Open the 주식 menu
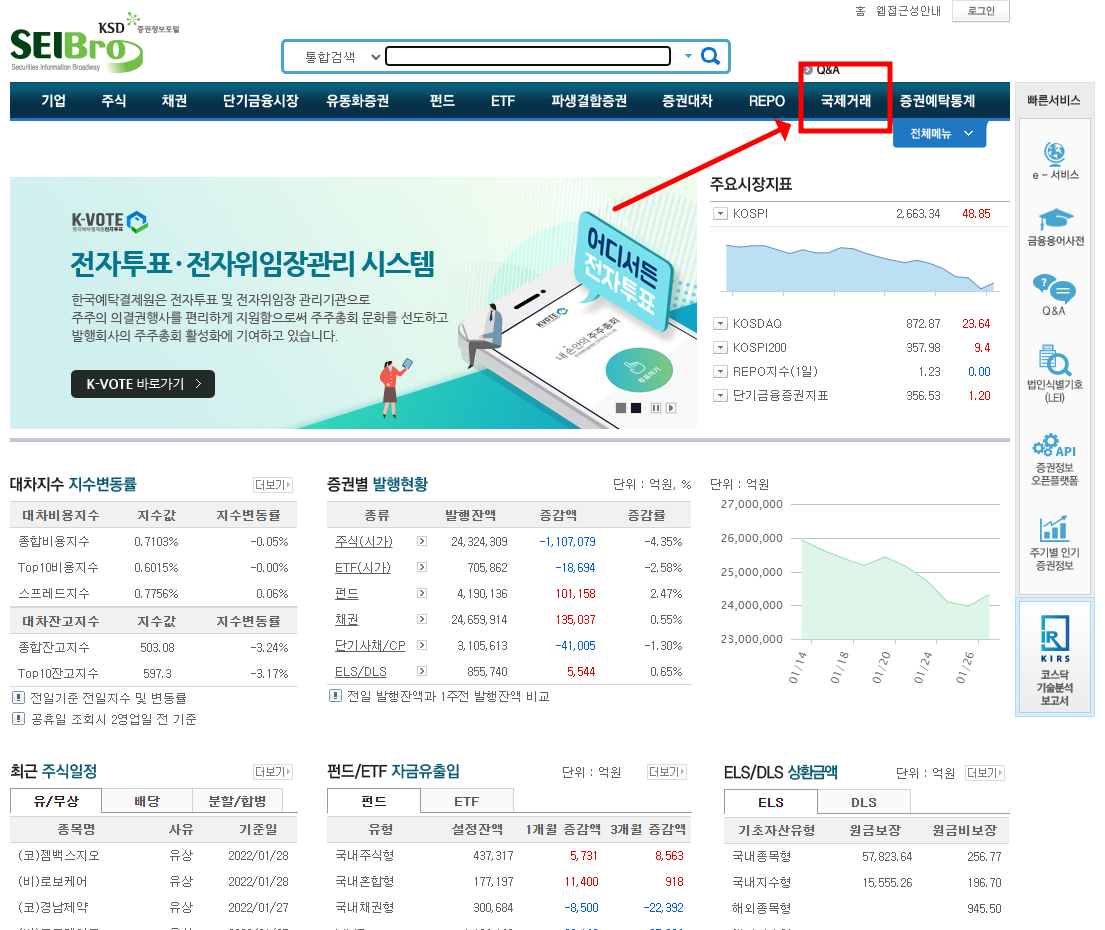This screenshot has width=1105, height=930. pos(113,101)
